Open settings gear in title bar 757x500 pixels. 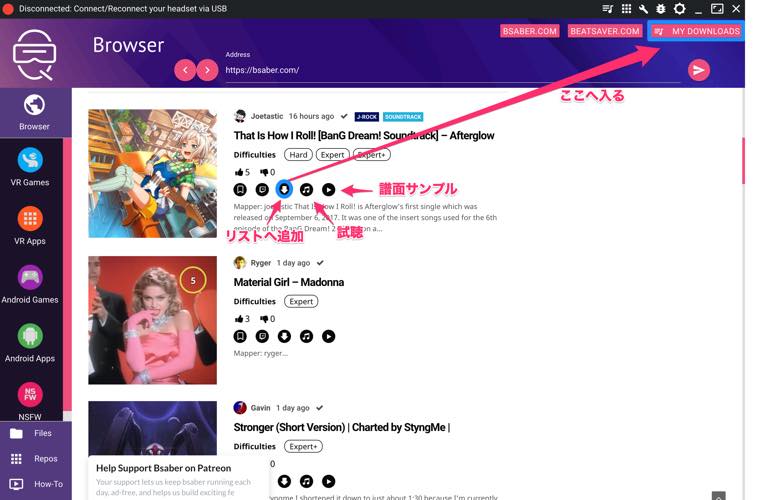pyautogui.click(x=679, y=9)
